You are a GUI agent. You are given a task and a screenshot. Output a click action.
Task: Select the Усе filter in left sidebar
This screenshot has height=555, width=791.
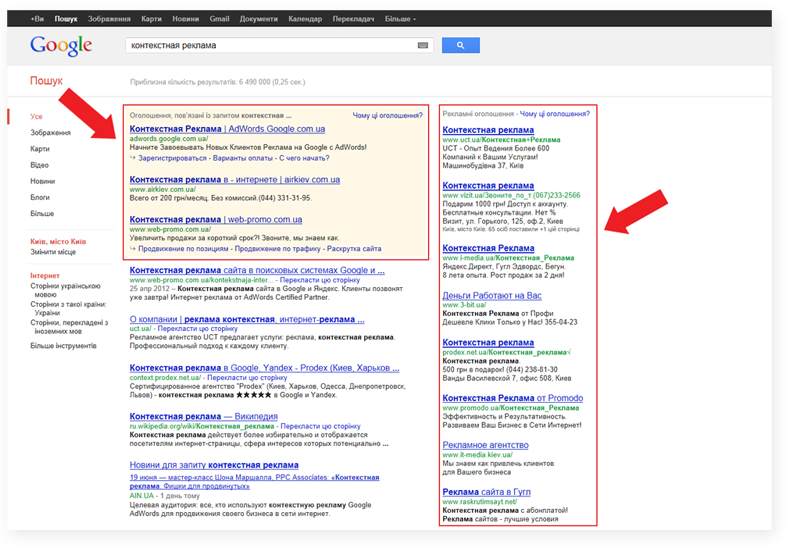tap(36, 117)
